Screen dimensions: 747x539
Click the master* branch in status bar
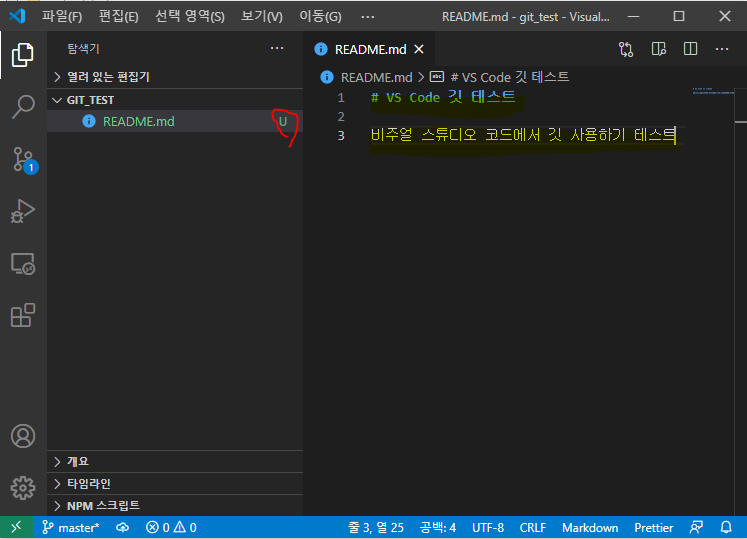[x=71, y=528]
